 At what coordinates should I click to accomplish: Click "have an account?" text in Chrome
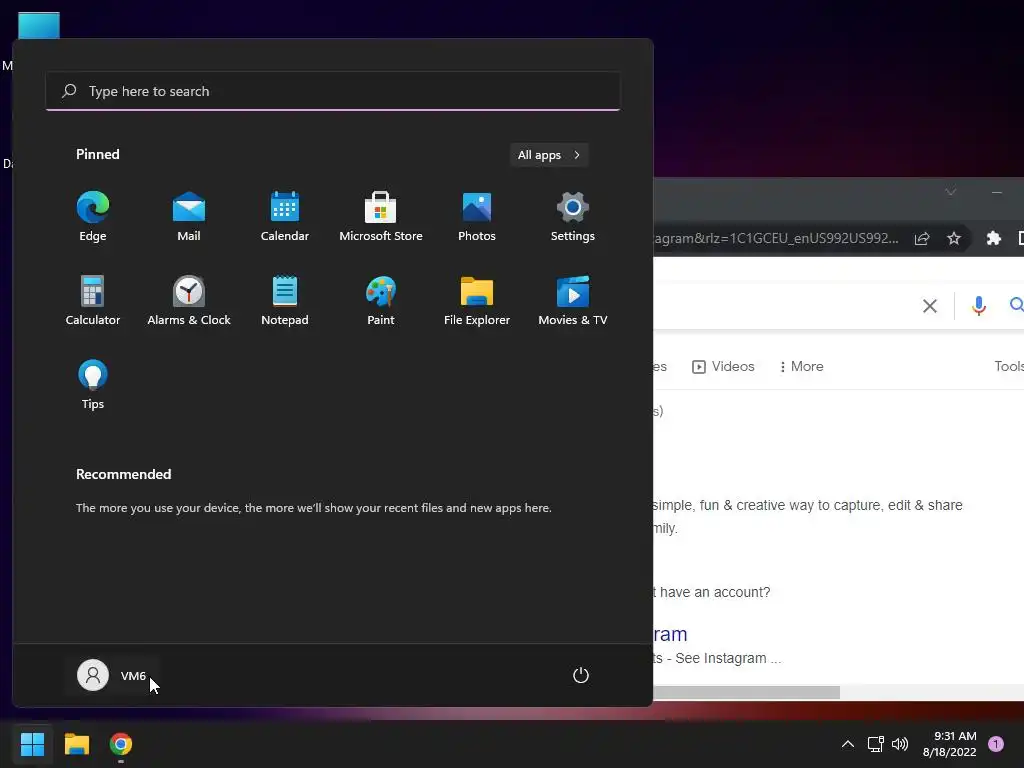pos(715,592)
